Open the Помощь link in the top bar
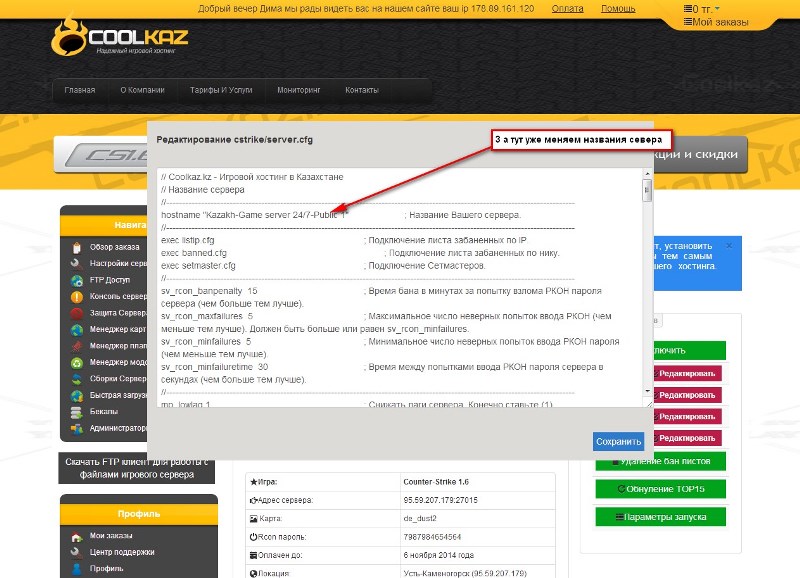800x578 pixels. click(618, 9)
